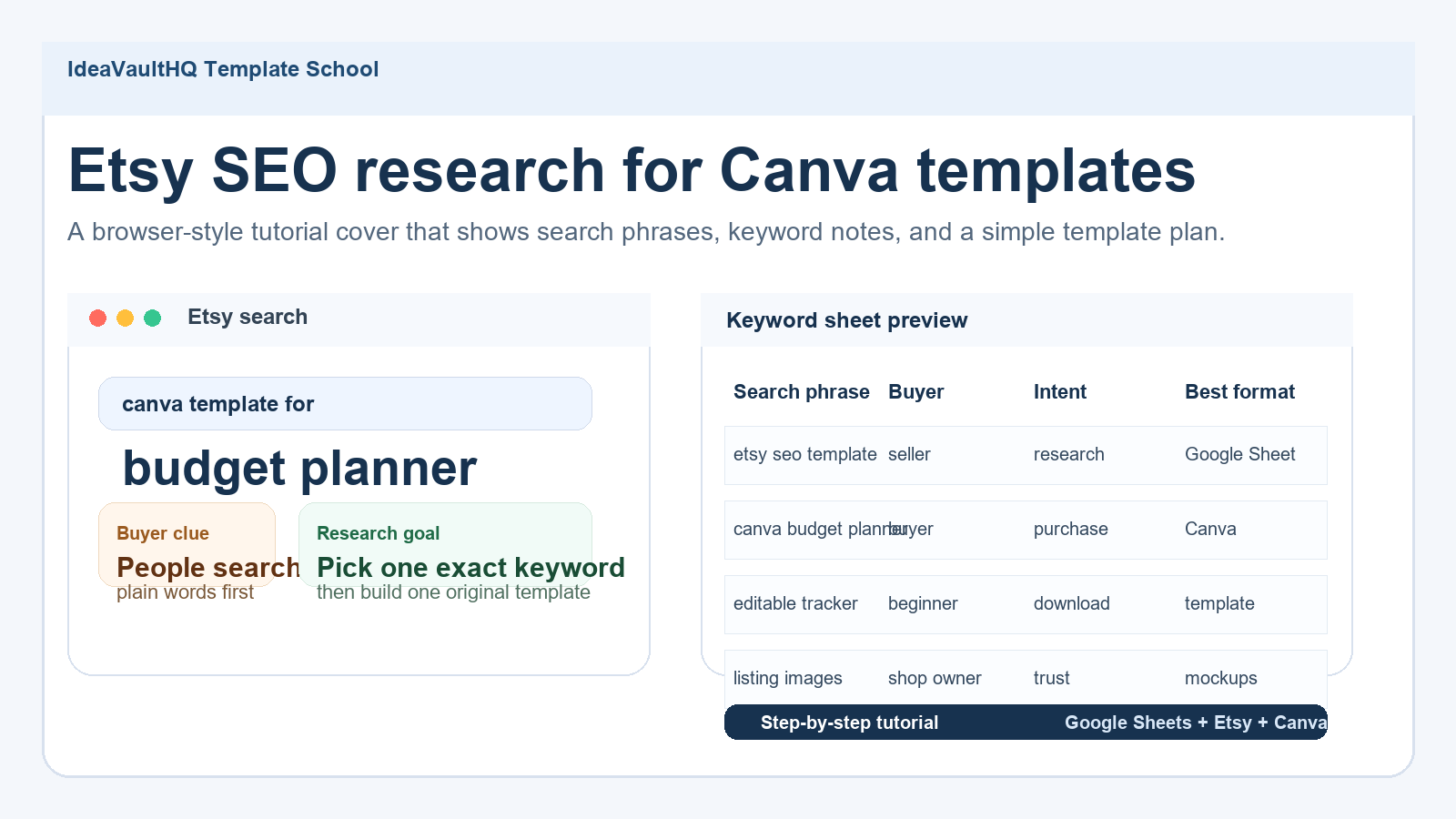Select the 'canva budget planner' row
Screen dimensions: 1456x819
[1026, 530]
